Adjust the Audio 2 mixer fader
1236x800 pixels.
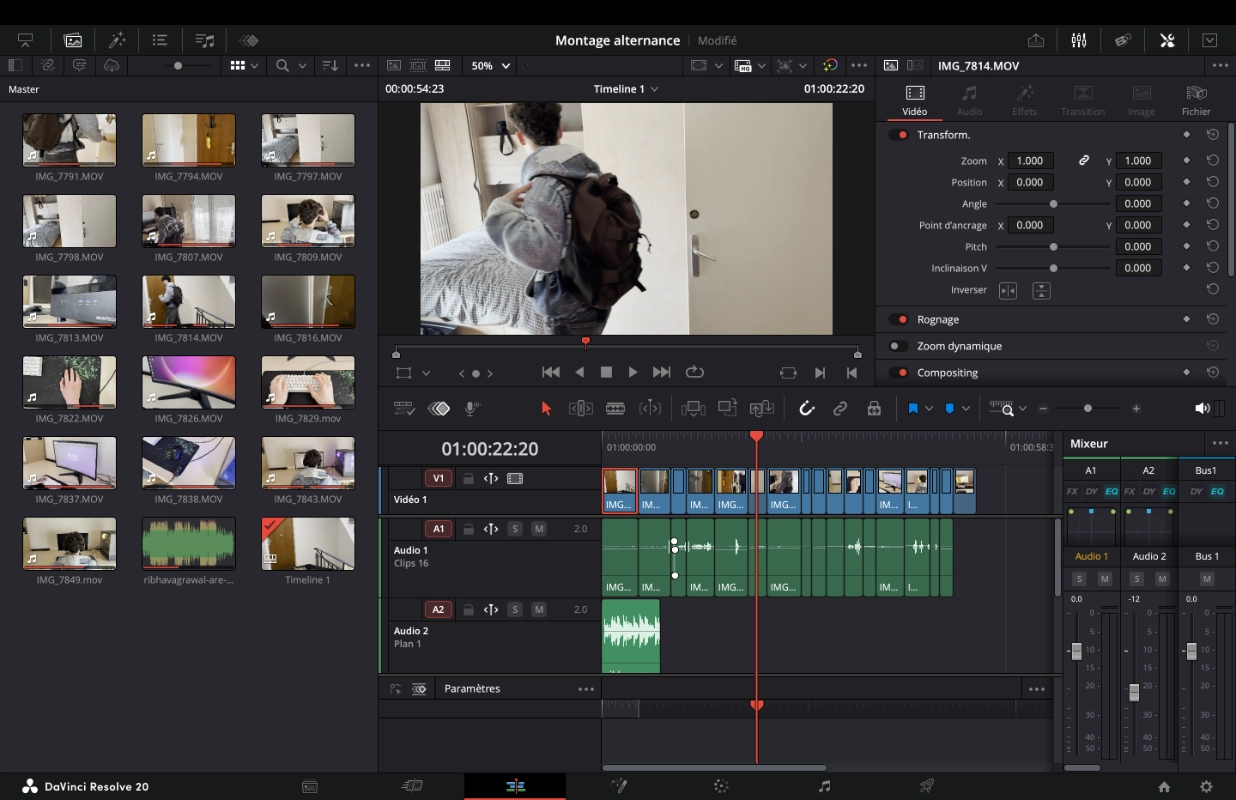pyautogui.click(x=1134, y=692)
